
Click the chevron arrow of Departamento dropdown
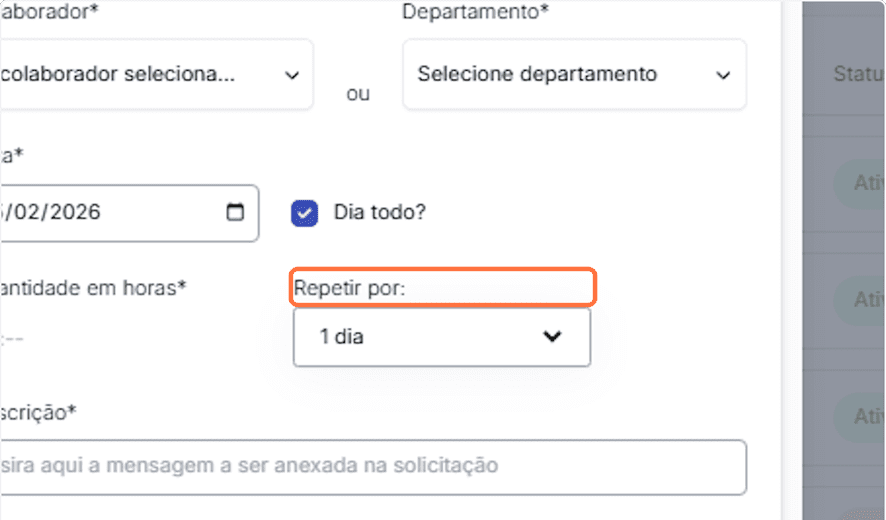723,75
